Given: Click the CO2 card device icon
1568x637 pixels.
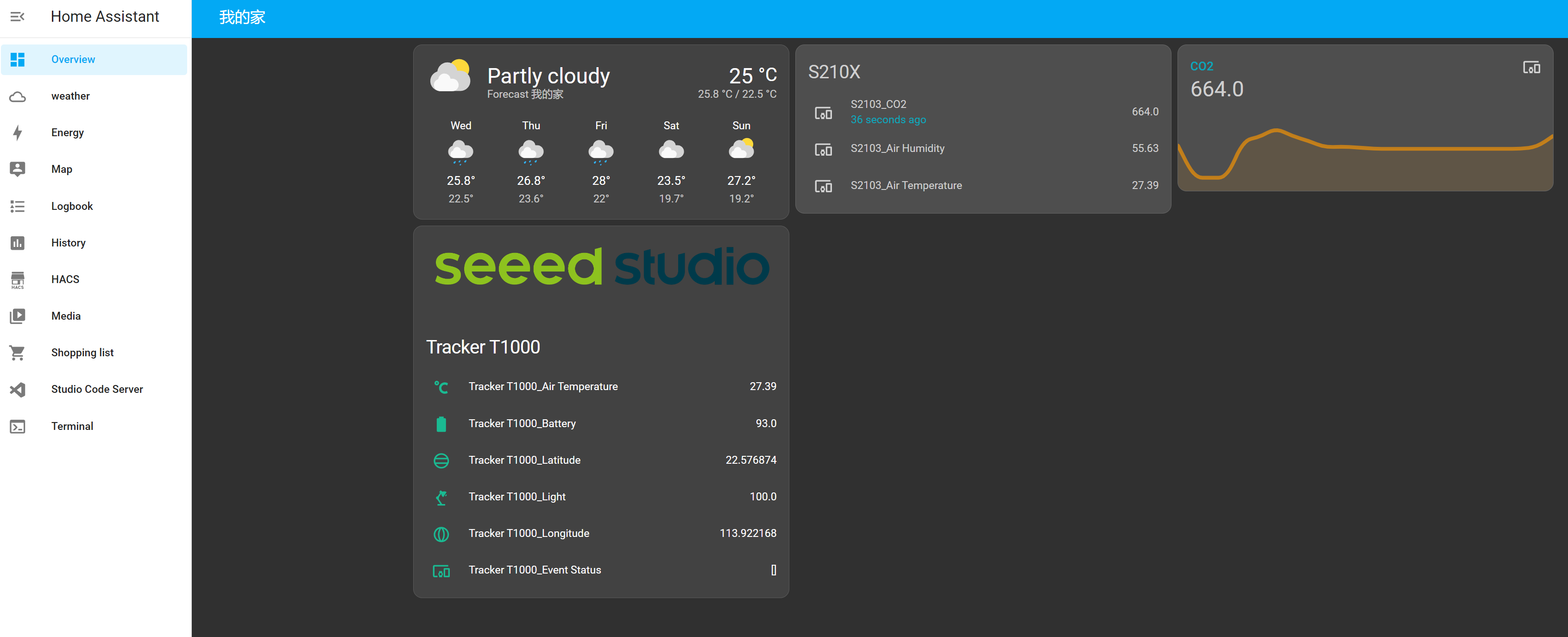Looking at the screenshot, I should 1531,68.
